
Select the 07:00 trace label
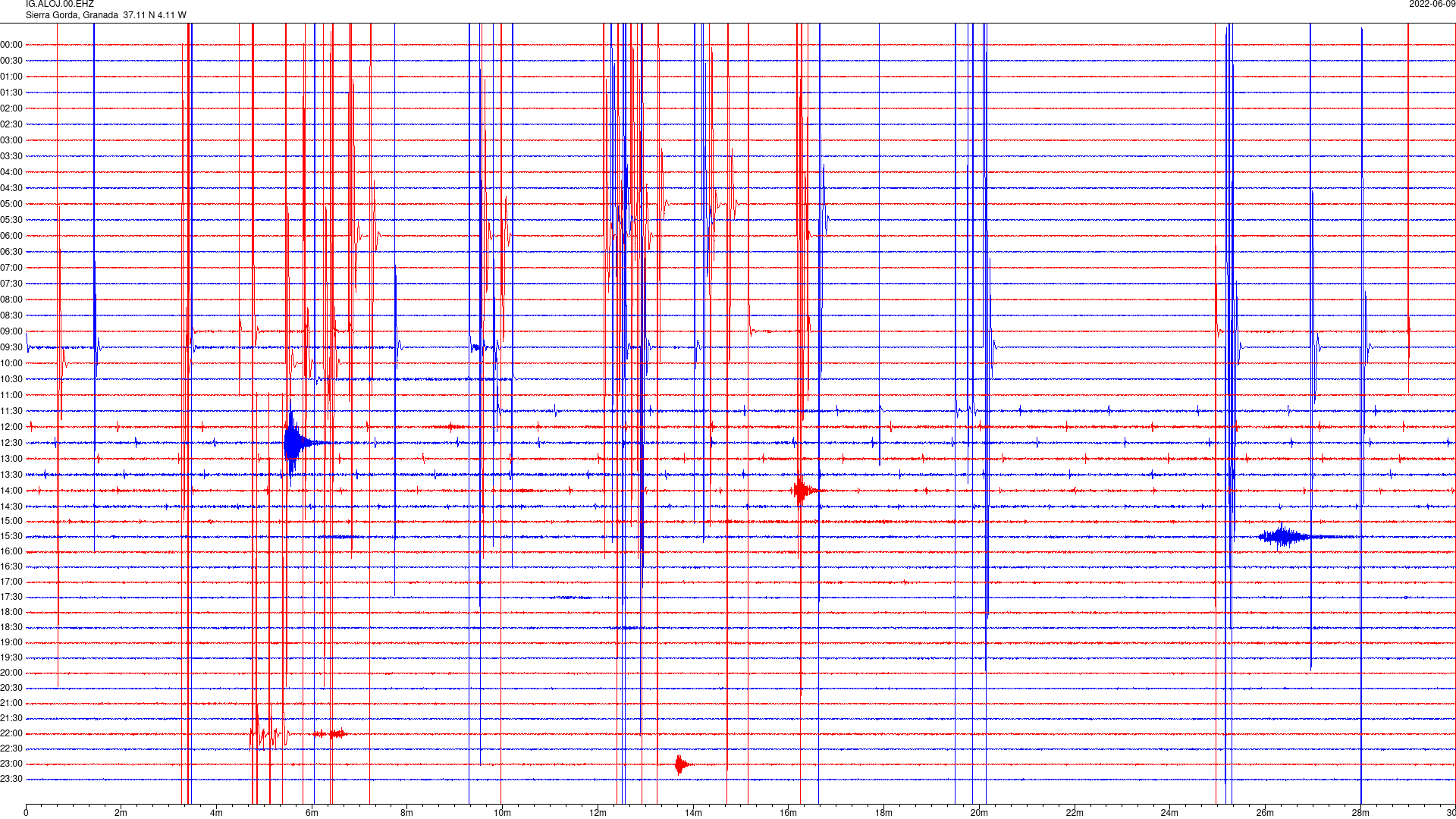pos(11,268)
